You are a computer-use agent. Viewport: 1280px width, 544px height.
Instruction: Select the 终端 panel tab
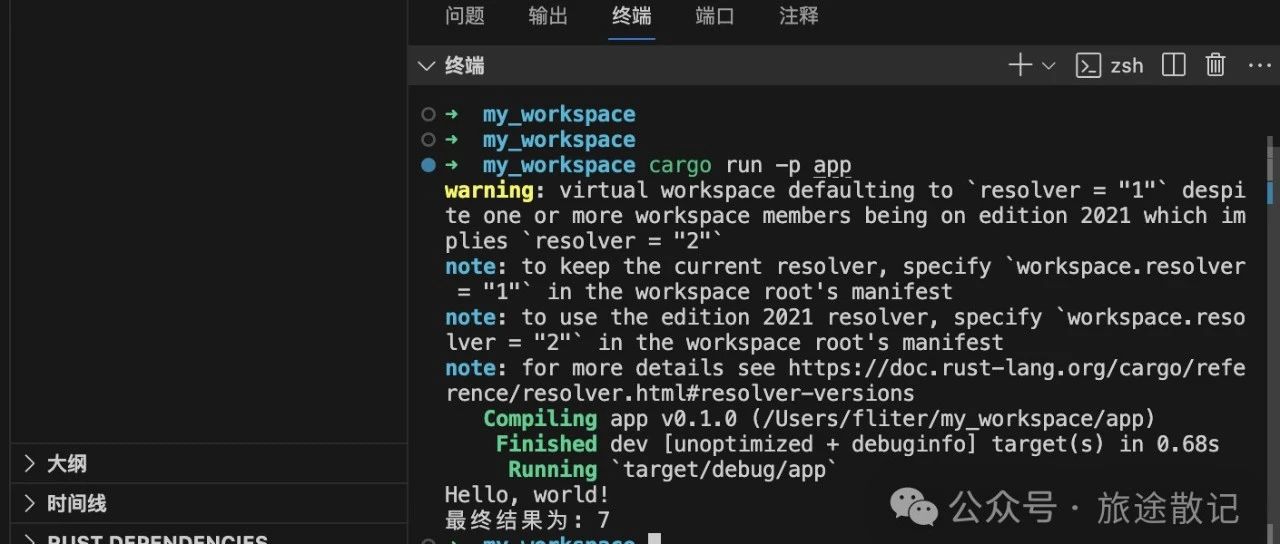pyautogui.click(x=632, y=16)
